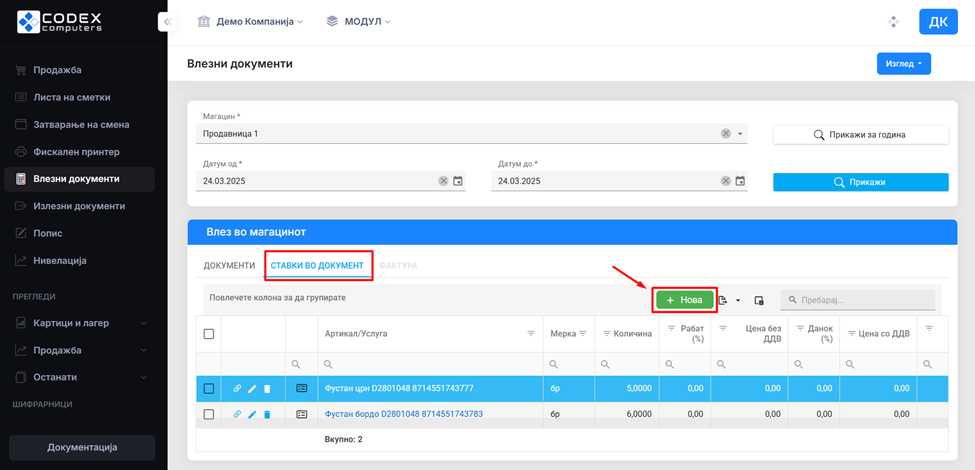Open the details card icon for Фустан црн
This screenshot has width=975, height=470.
pyautogui.click(x=302, y=388)
